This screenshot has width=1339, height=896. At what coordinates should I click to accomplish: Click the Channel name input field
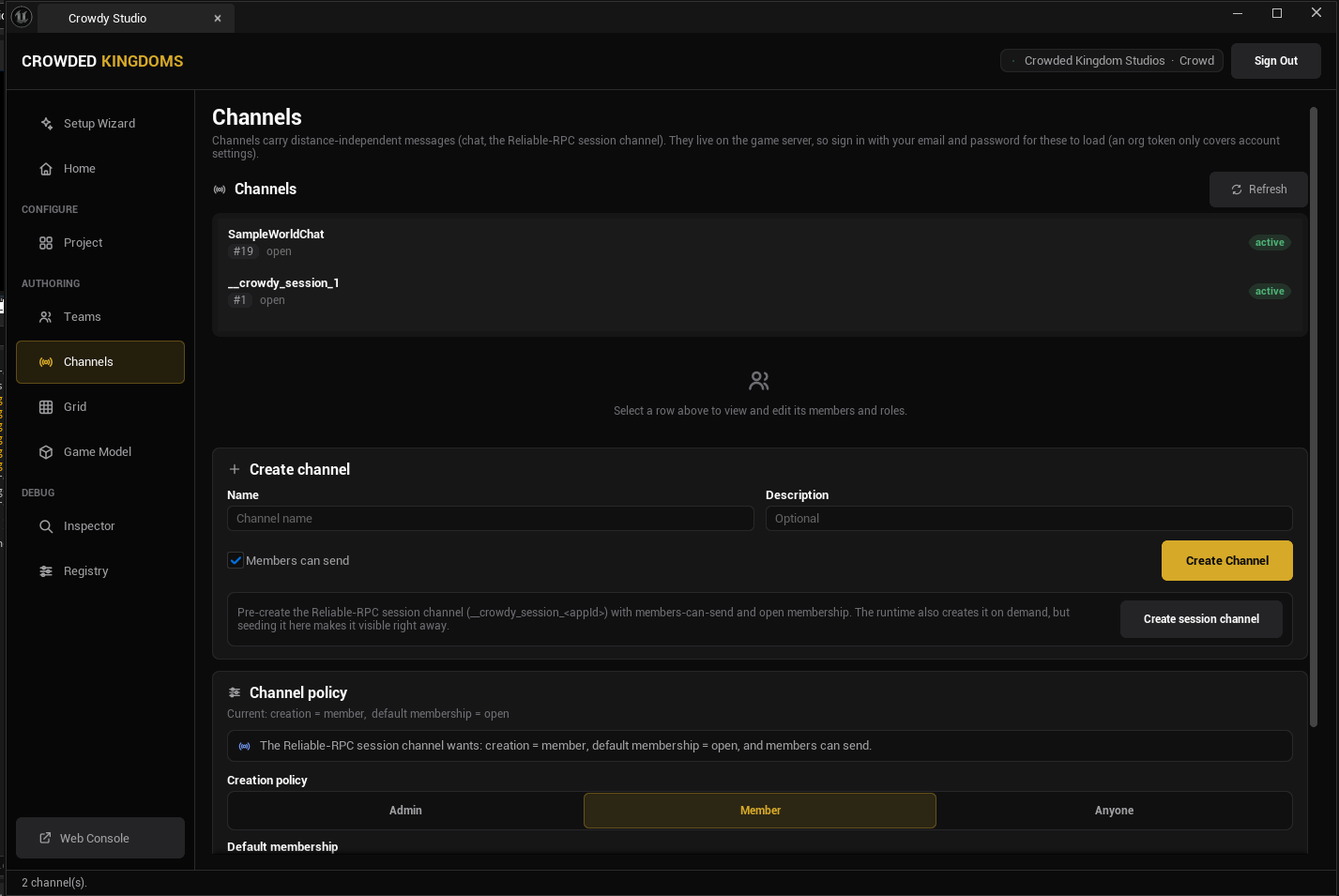[491, 519]
